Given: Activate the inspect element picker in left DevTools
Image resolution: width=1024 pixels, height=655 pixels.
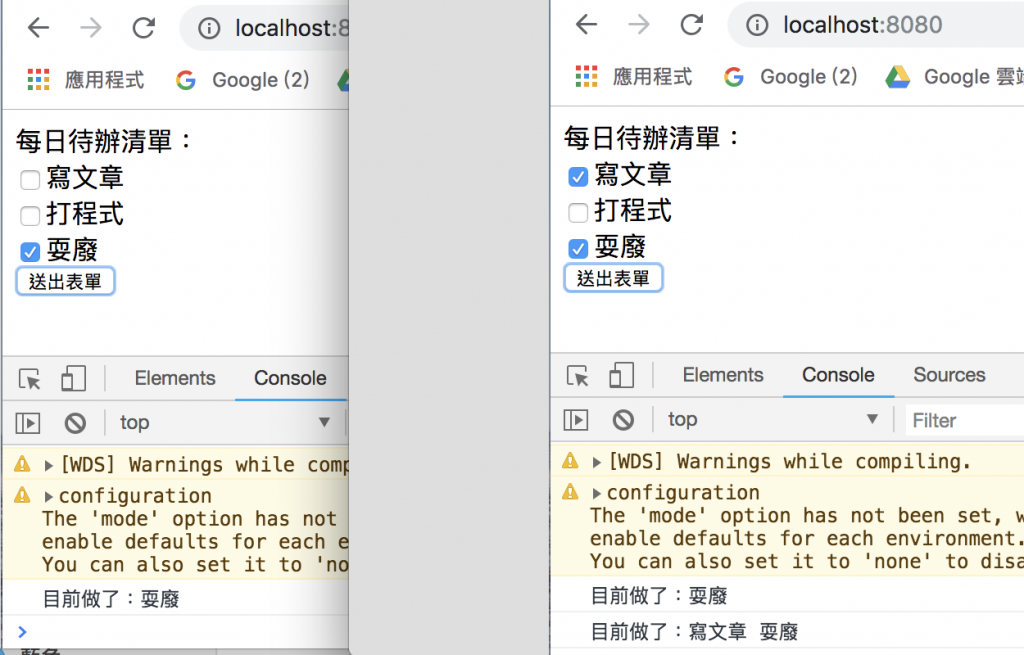Looking at the screenshot, I should 29,379.
